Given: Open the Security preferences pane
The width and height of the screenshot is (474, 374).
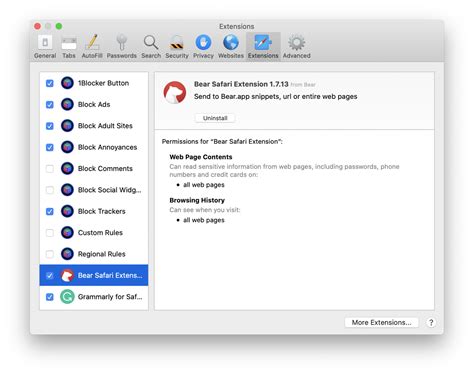Looking at the screenshot, I should 177,47.
